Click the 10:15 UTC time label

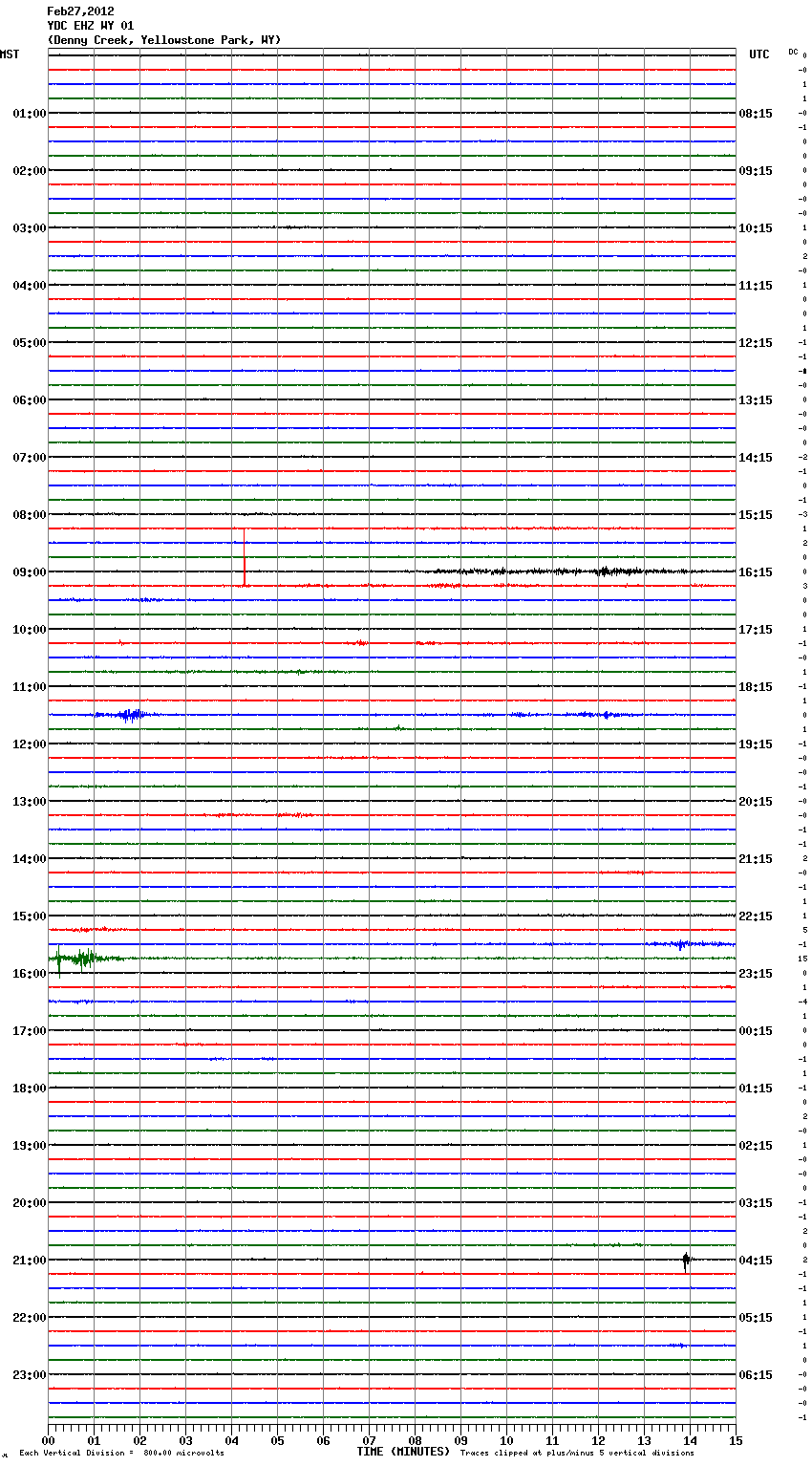point(756,228)
